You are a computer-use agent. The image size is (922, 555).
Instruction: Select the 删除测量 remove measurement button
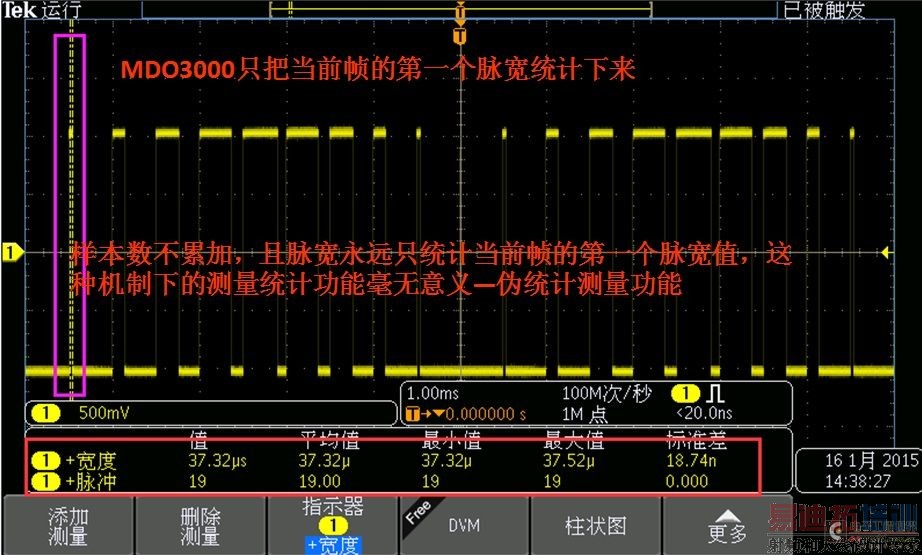coord(200,525)
